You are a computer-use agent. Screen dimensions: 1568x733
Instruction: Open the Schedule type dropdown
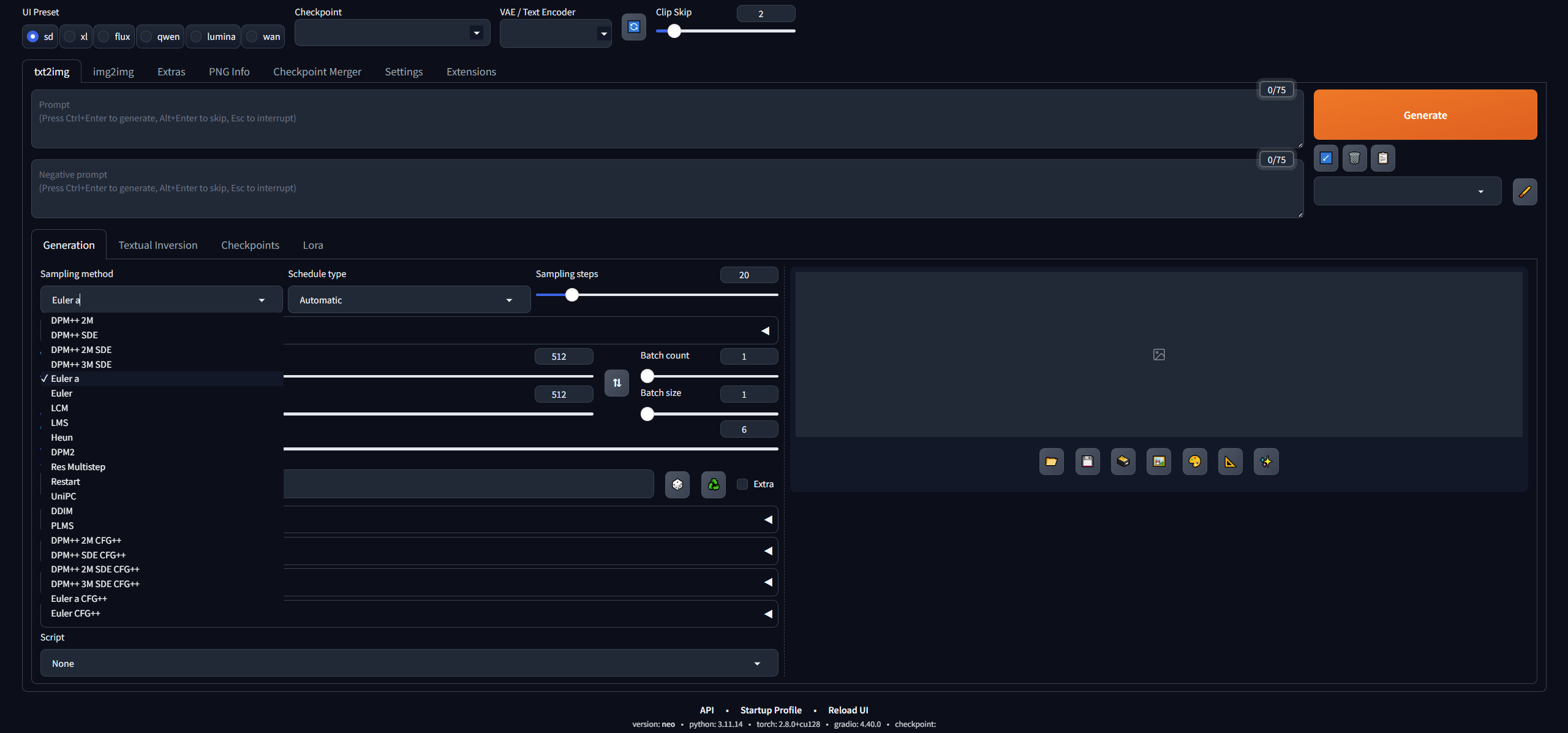(409, 300)
